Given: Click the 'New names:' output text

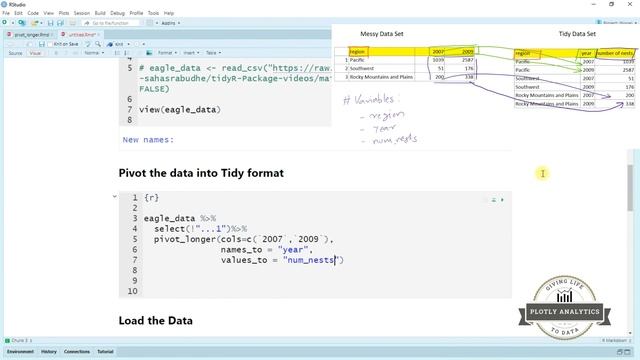Looking at the screenshot, I should point(148,140).
